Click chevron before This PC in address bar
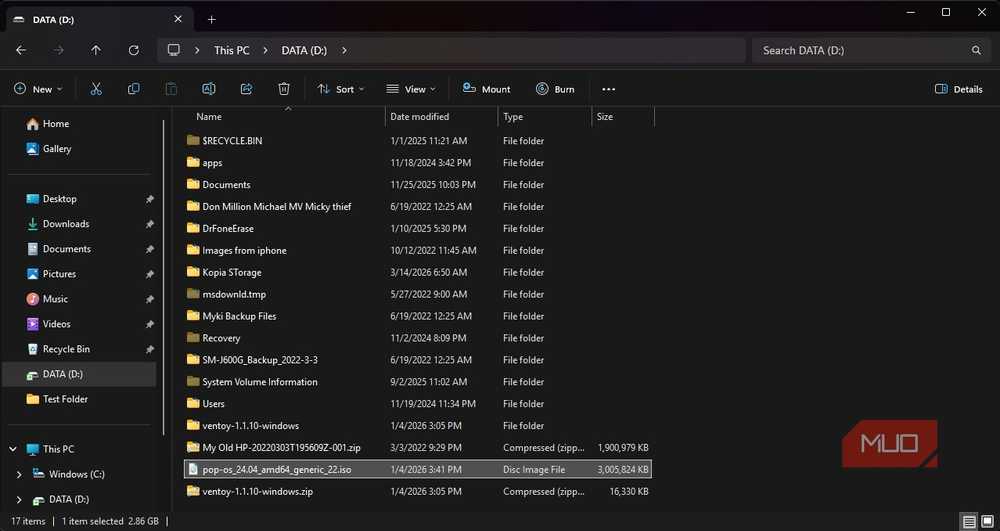The width and height of the screenshot is (1000, 531). click(198, 50)
